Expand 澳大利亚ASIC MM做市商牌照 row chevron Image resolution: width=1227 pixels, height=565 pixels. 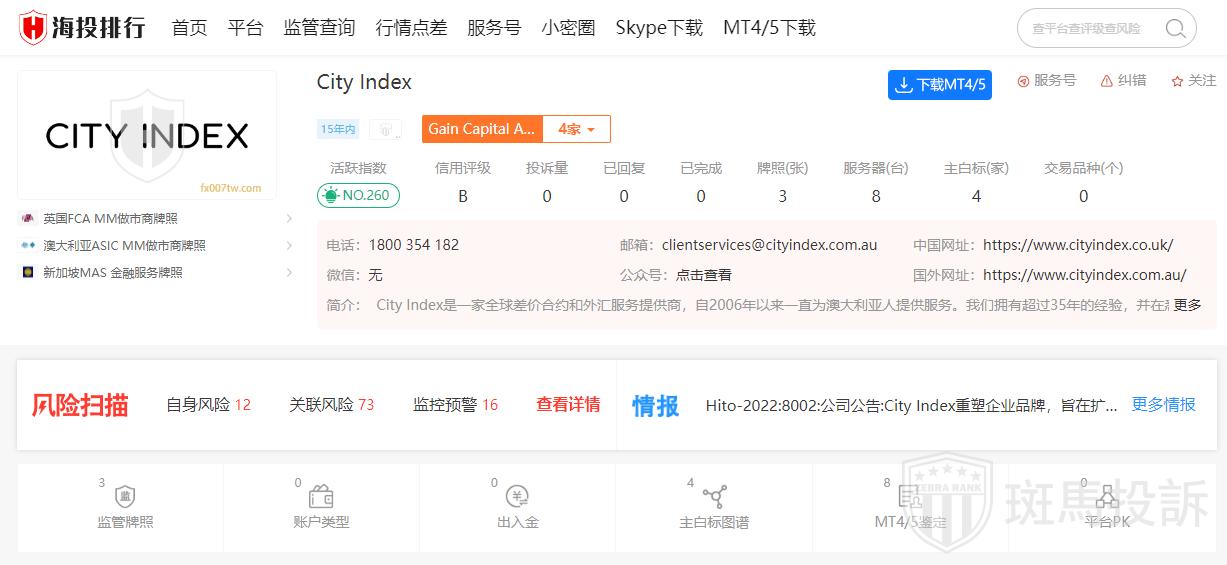point(289,245)
